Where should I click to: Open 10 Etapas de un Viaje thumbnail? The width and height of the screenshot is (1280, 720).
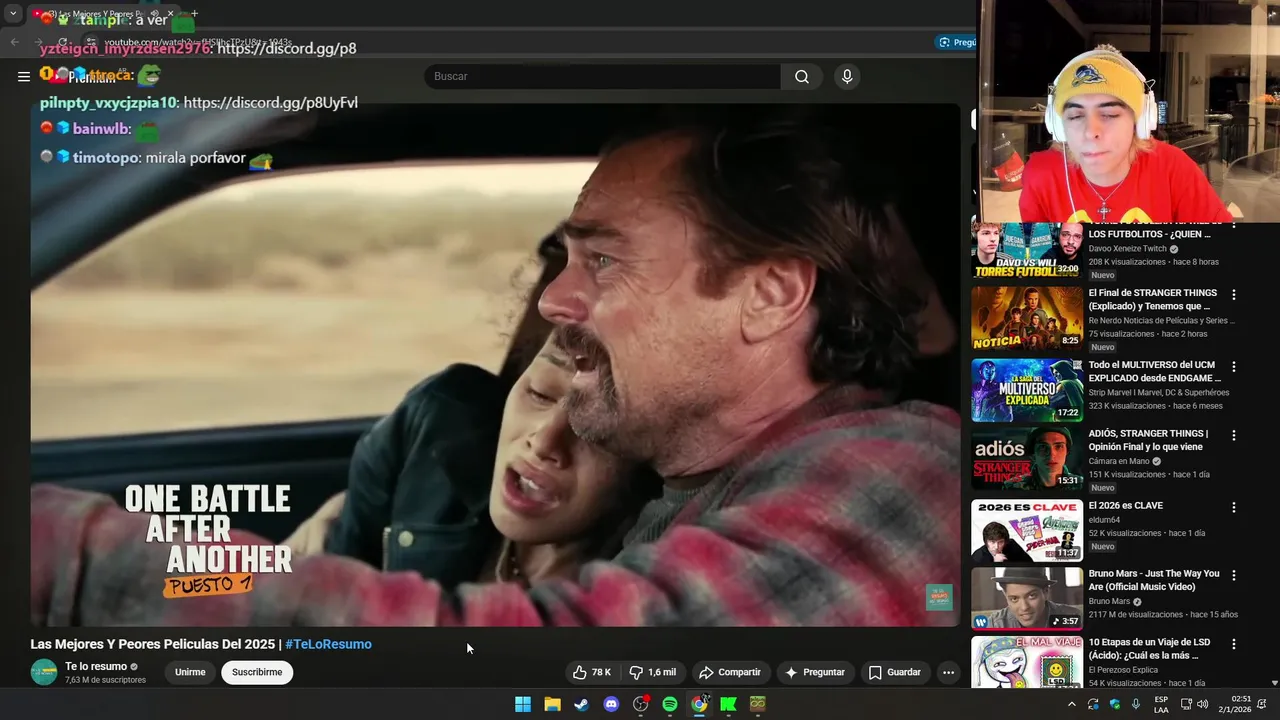point(1027,662)
